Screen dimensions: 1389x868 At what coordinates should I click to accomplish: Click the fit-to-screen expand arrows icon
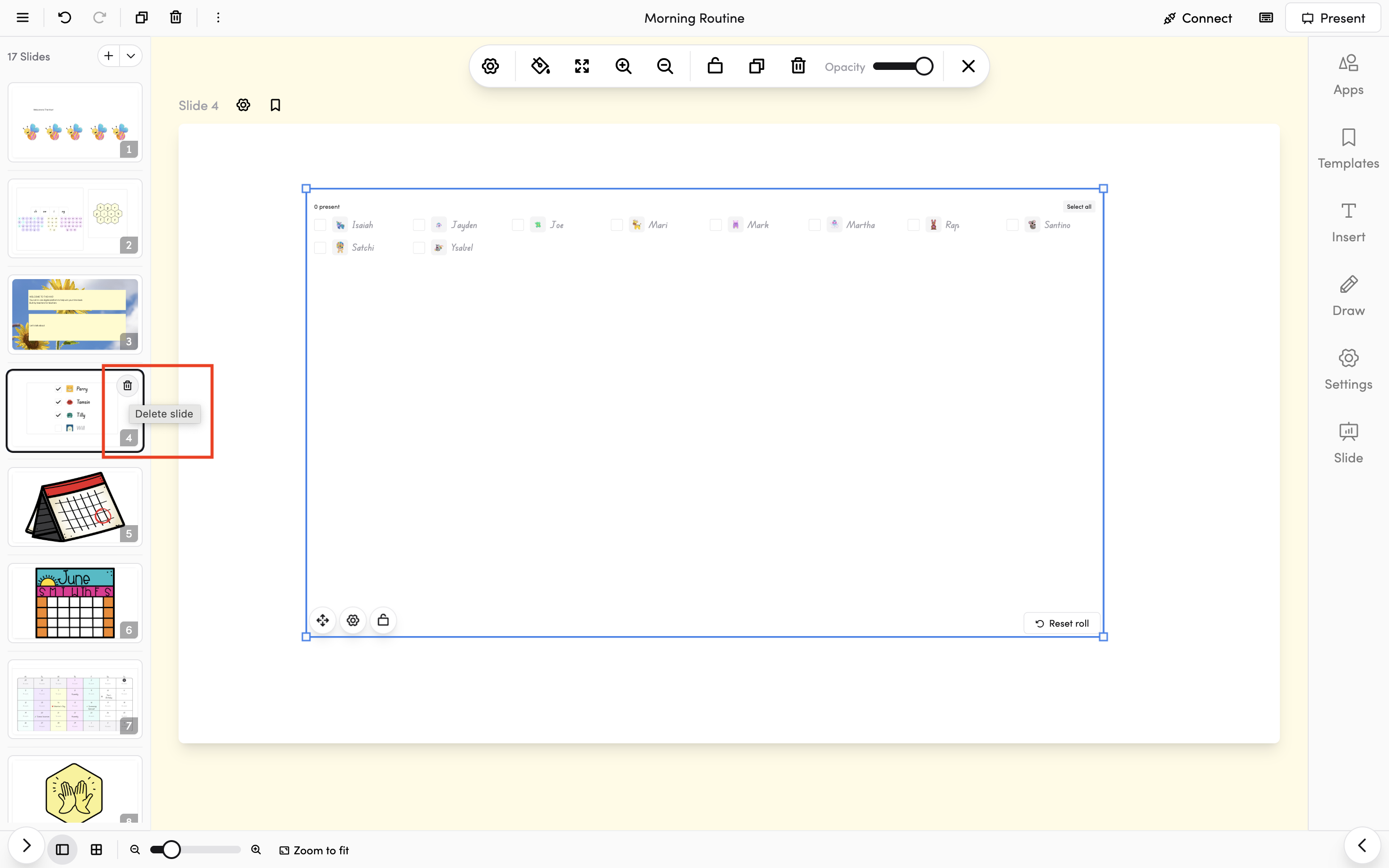tap(582, 66)
